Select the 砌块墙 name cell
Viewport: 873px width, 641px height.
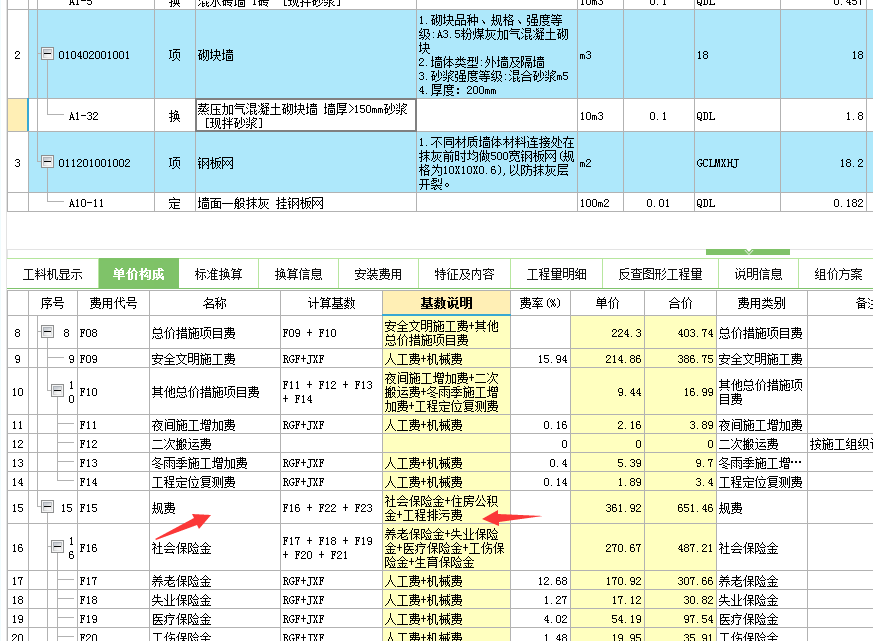click(x=306, y=55)
